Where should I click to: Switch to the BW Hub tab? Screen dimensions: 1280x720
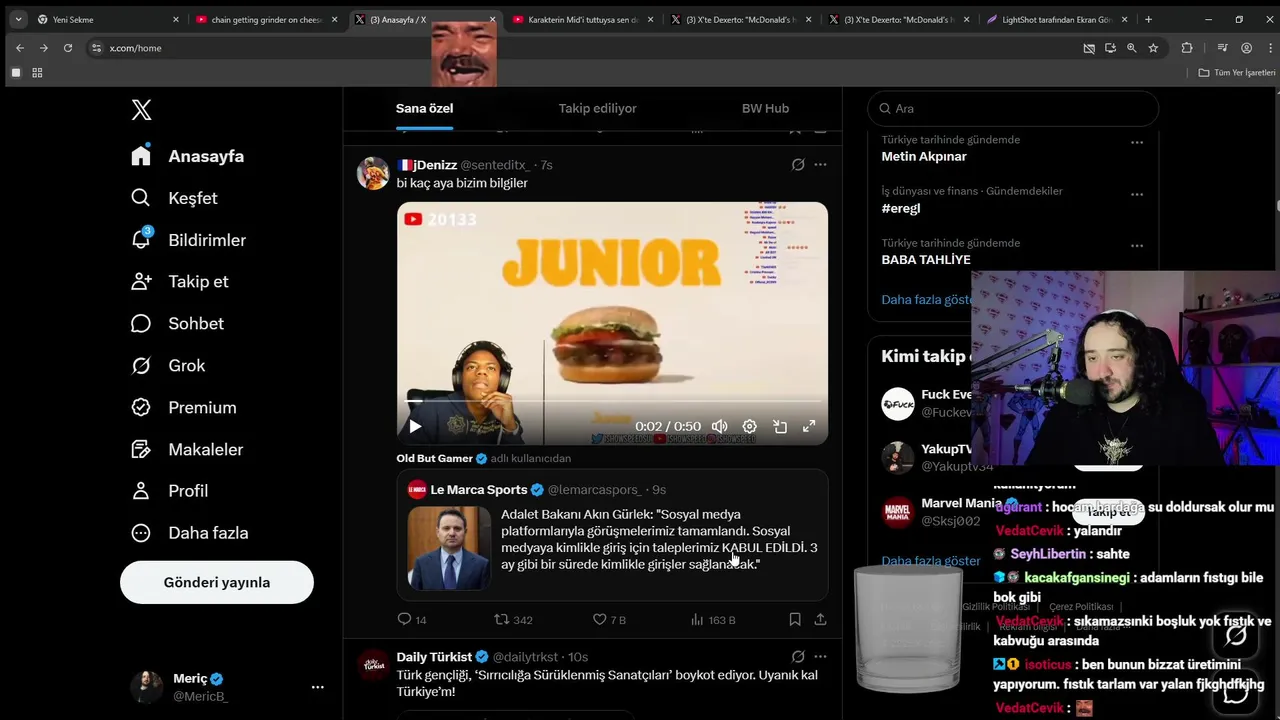pyautogui.click(x=765, y=108)
